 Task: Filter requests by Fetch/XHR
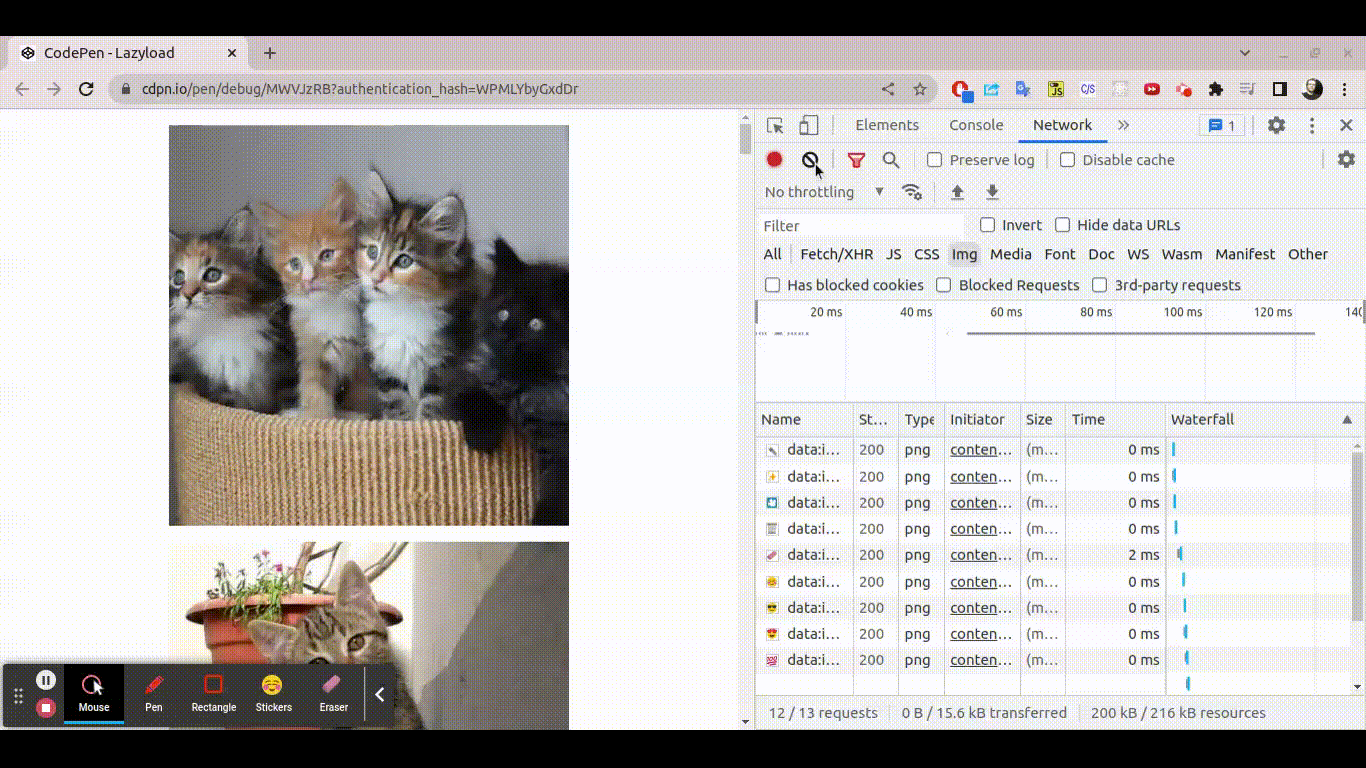tap(836, 254)
